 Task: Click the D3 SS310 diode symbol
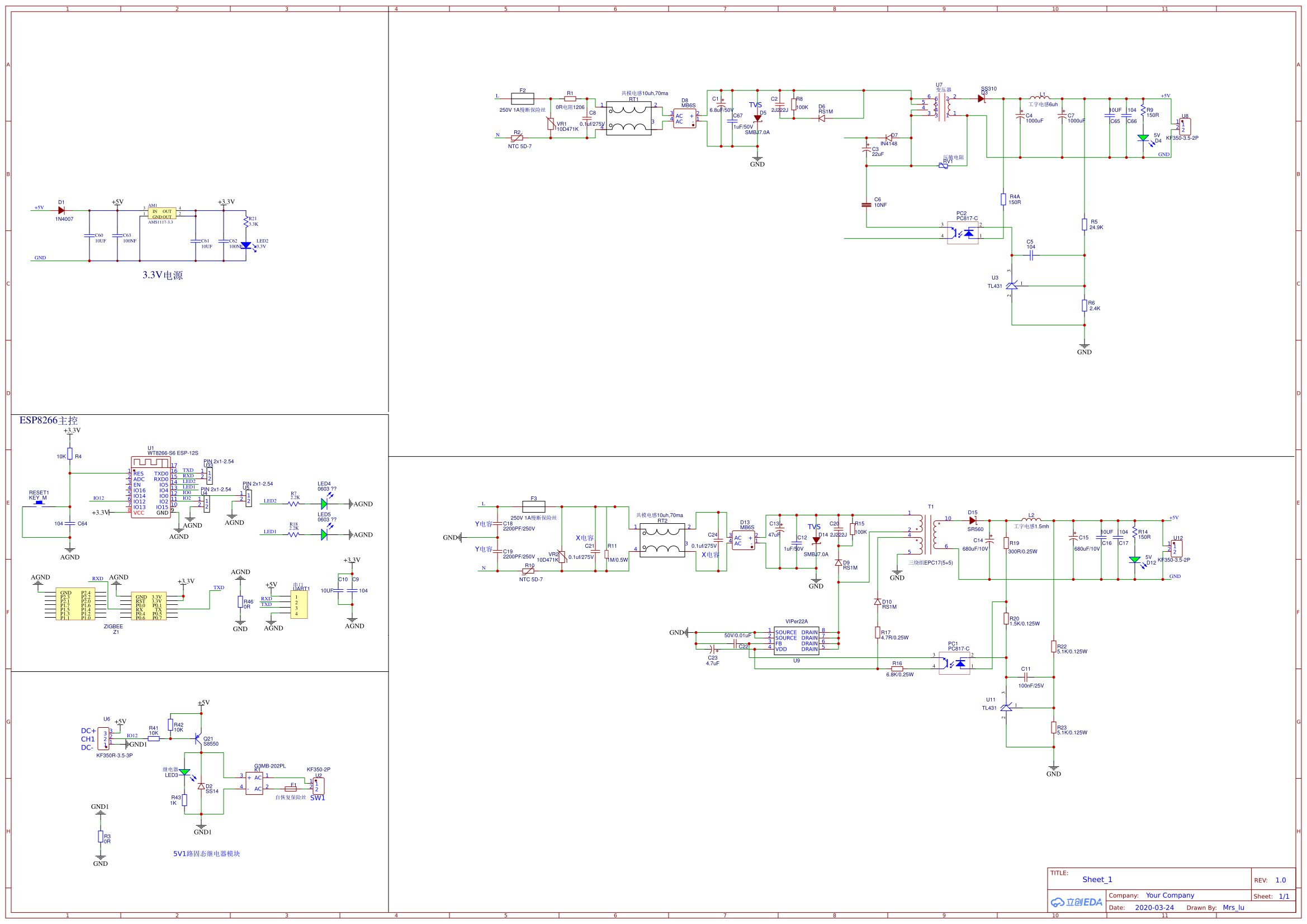coord(981,98)
